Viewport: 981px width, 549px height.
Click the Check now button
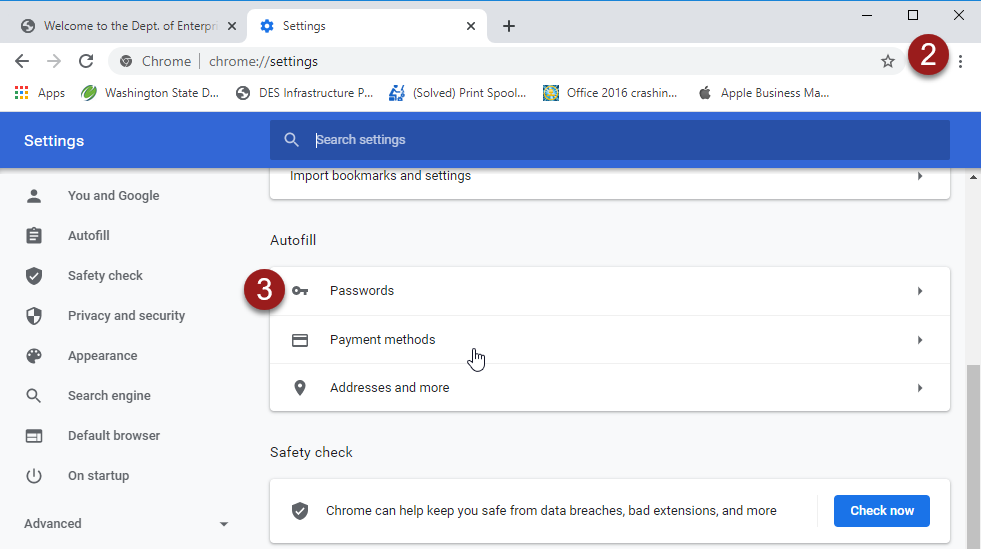(x=882, y=511)
